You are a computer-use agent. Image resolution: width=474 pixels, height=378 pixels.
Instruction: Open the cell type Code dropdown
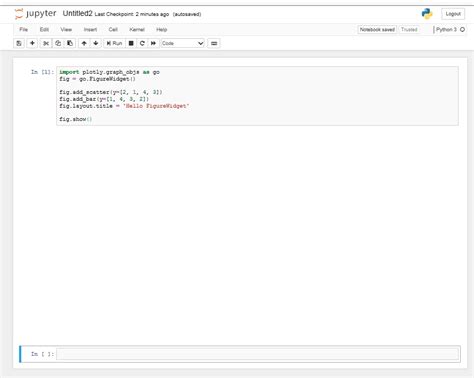pos(183,43)
